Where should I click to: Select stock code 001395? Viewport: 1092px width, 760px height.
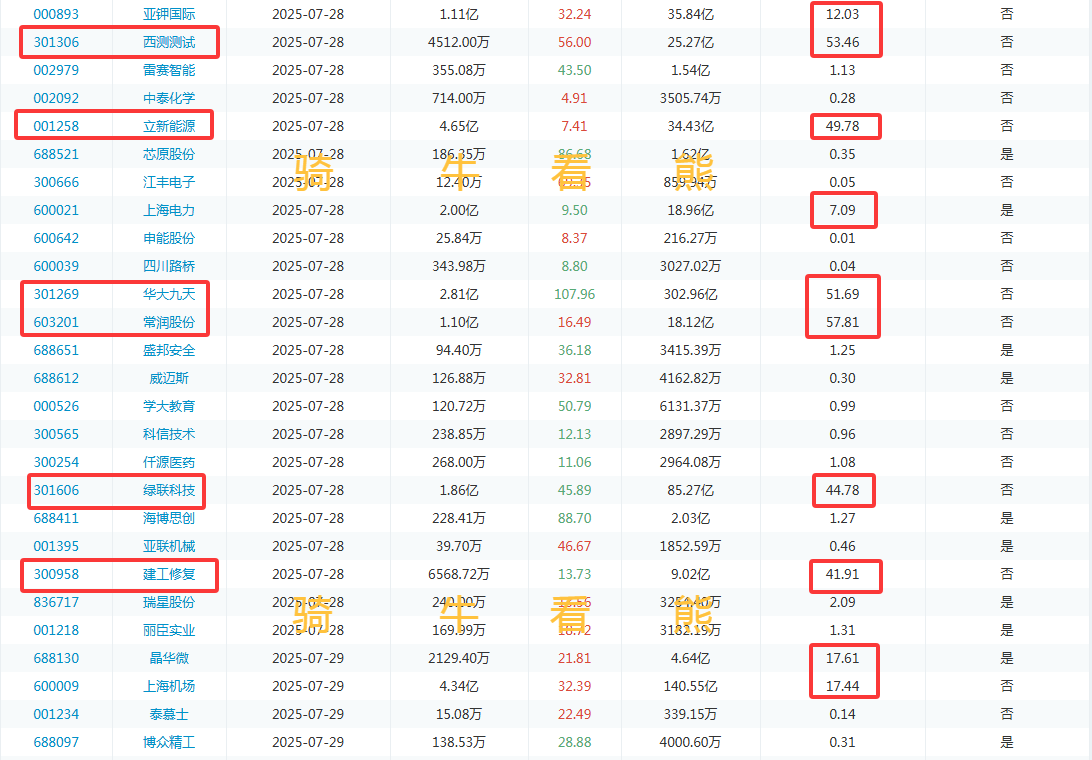click(x=56, y=546)
